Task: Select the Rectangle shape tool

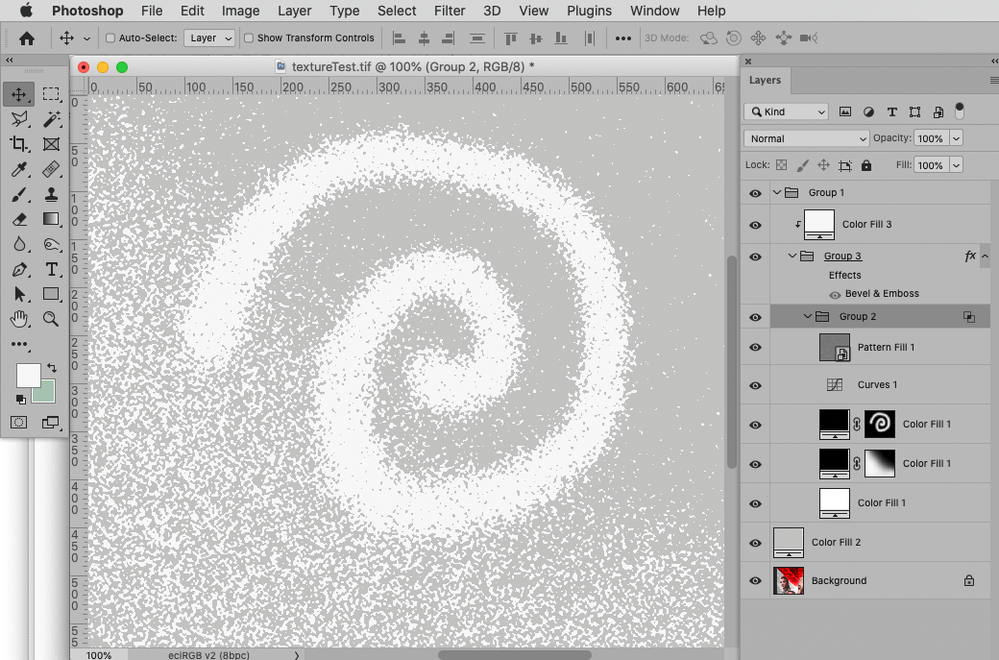Action: click(51, 294)
